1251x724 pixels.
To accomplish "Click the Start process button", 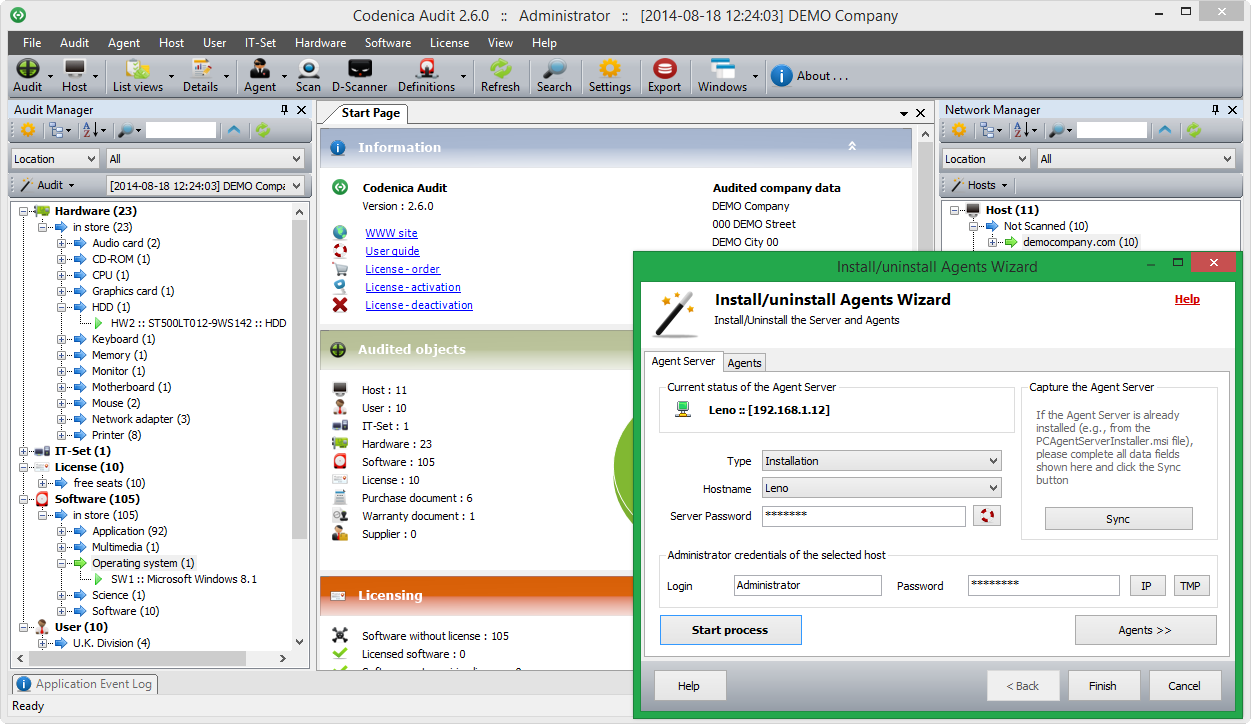I will 730,630.
